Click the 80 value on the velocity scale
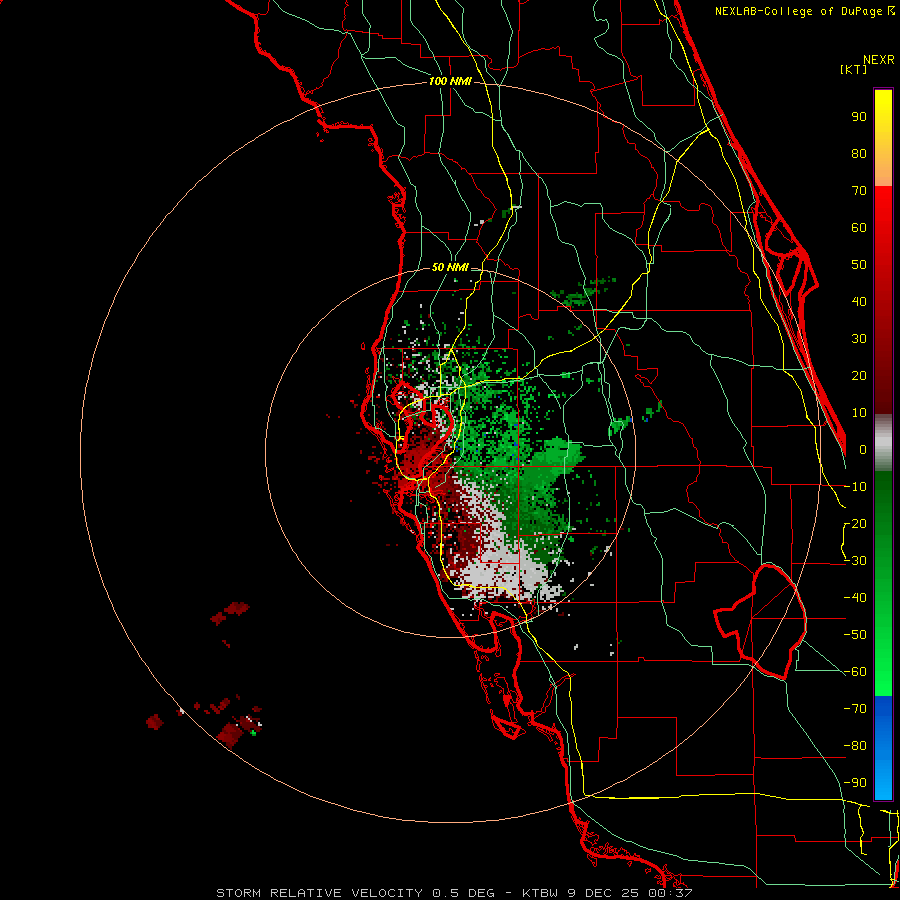The image size is (900, 900). [859, 153]
